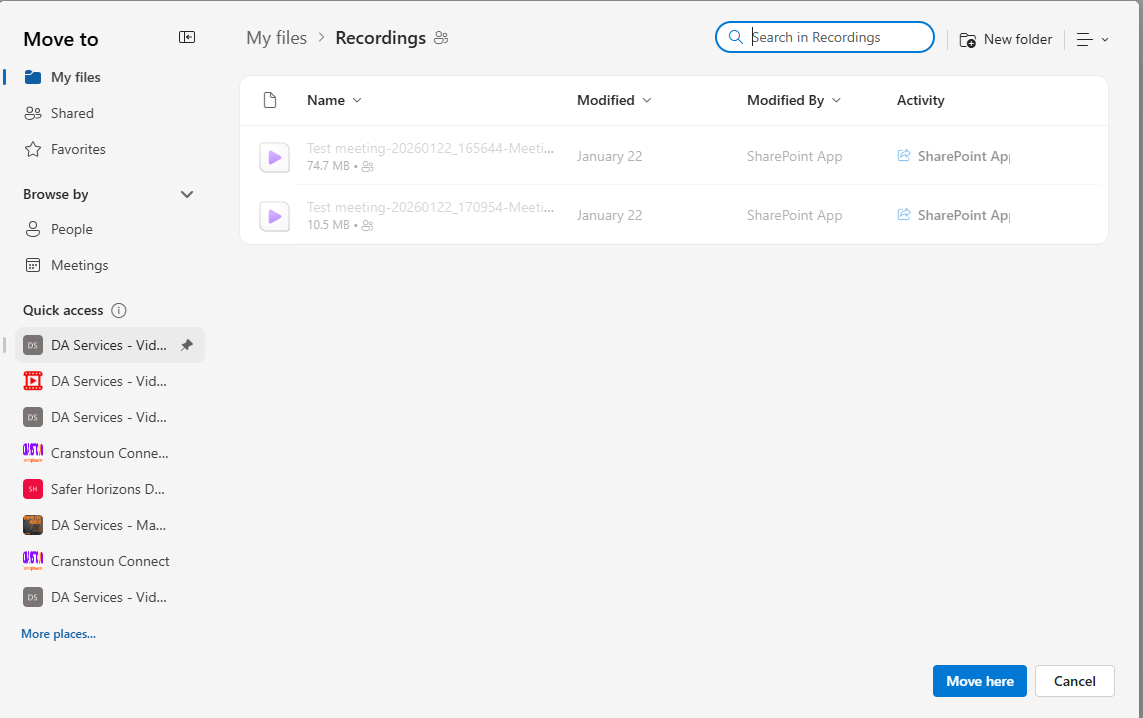Go to Favorites in the sidebar
Image resolution: width=1143 pixels, height=718 pixels.
(78, 149)
